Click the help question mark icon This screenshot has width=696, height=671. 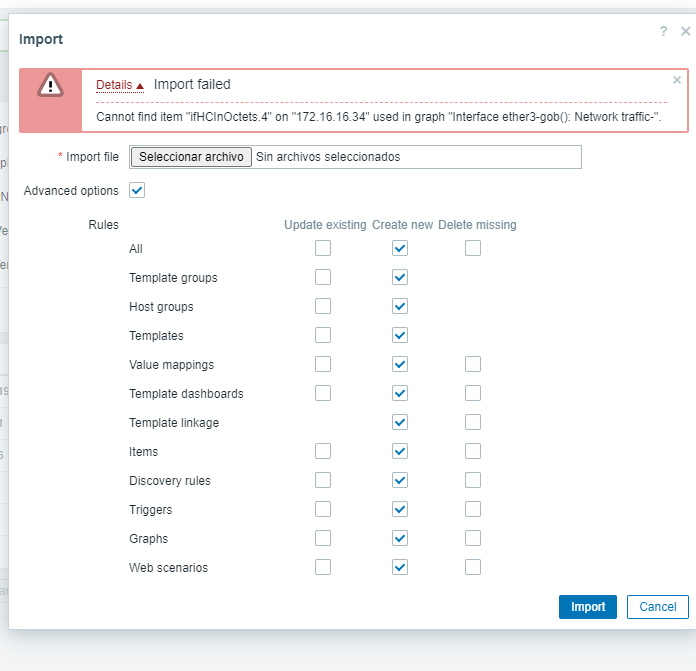click(663, 32)
